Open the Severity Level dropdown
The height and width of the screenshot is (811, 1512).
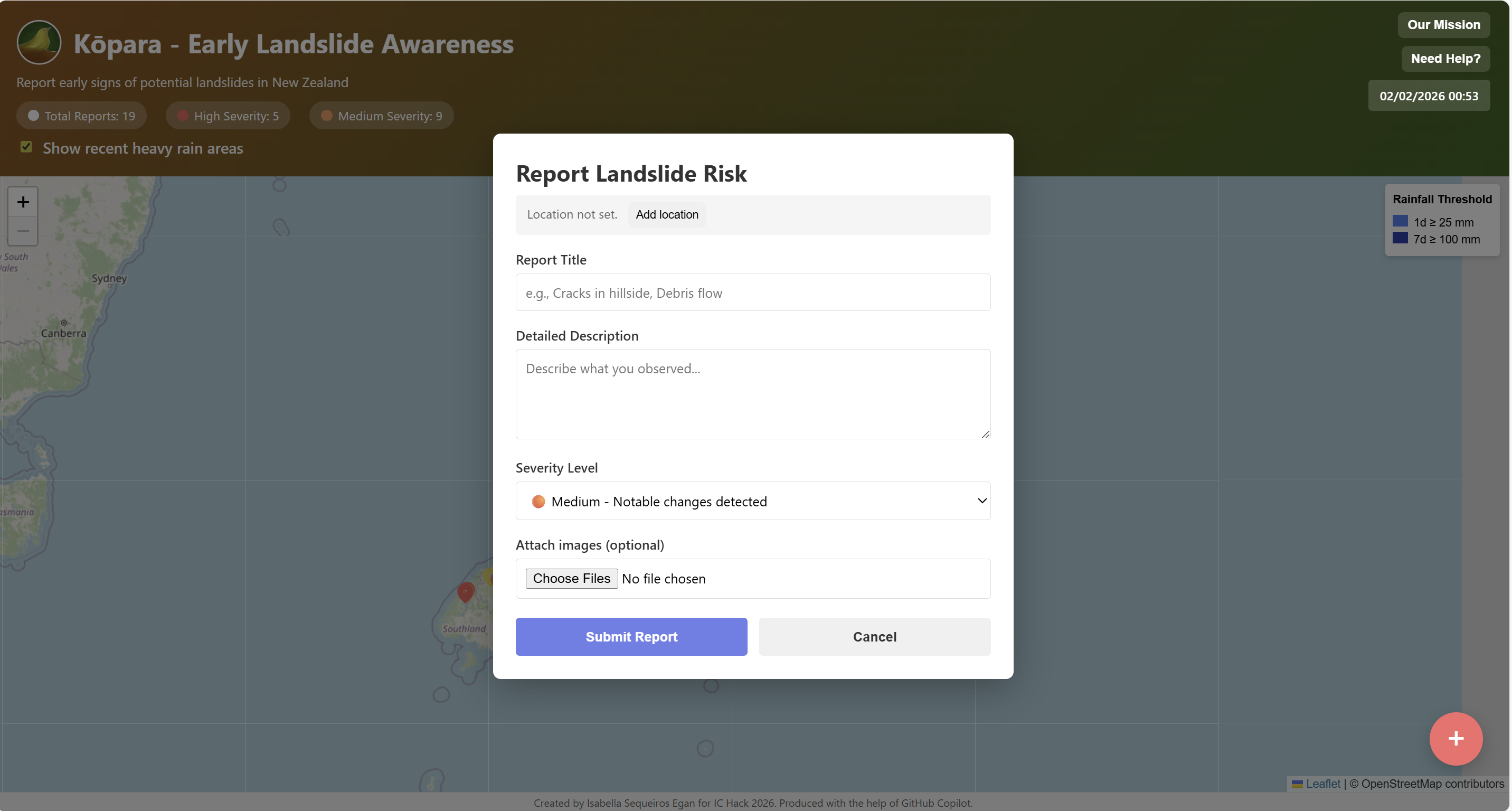click(x=752, y=501)
